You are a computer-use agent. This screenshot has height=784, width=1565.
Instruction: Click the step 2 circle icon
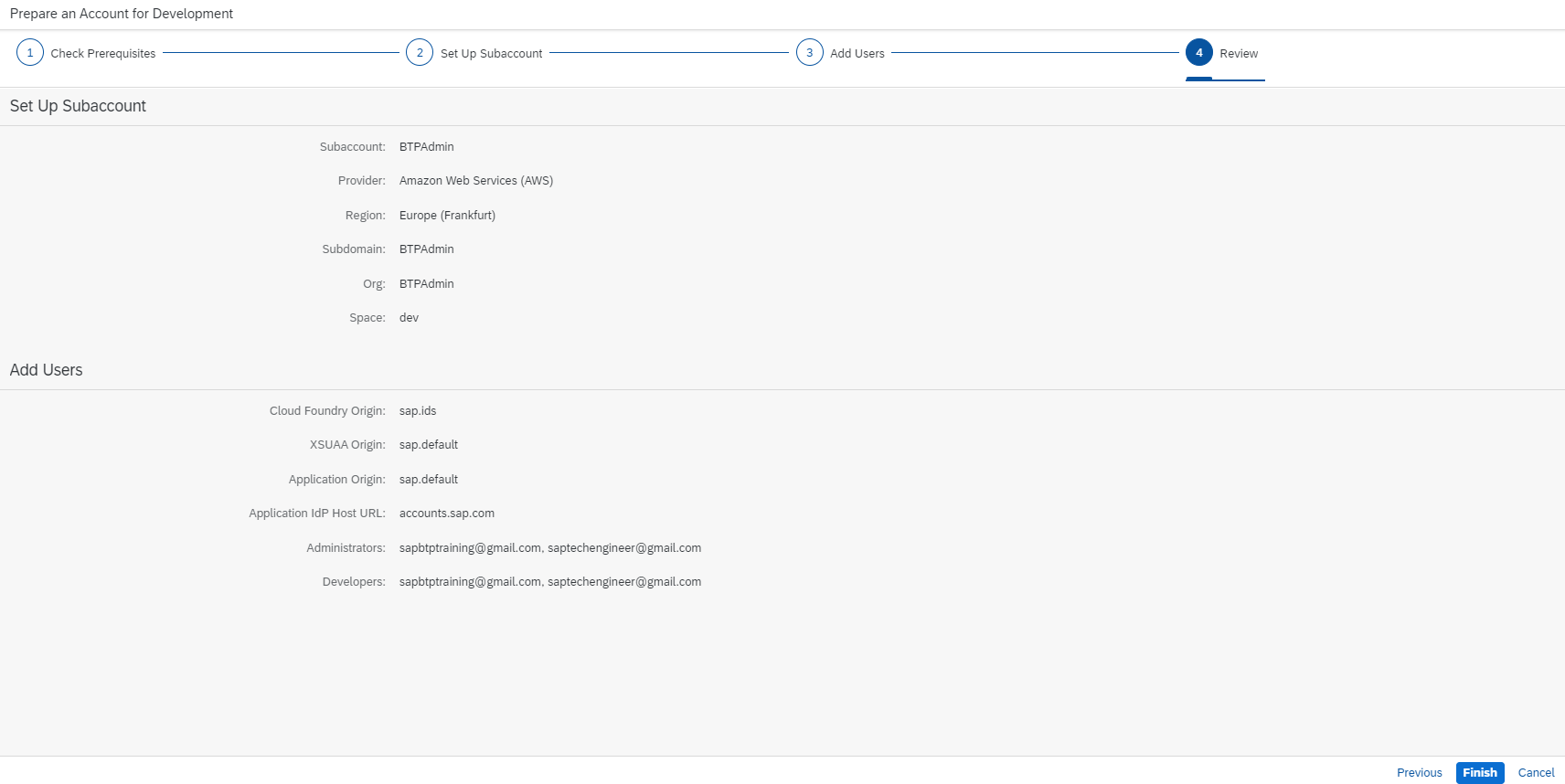pos(420,53)
